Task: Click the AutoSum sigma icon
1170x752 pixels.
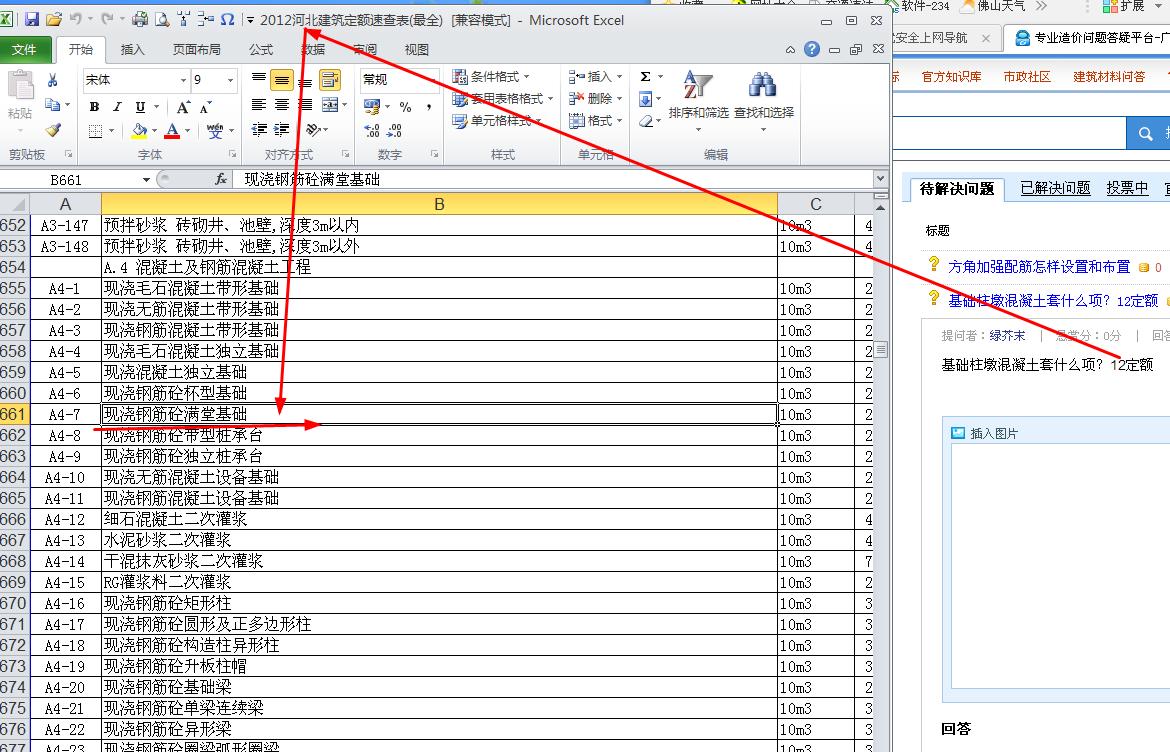Action: point(645,76)
